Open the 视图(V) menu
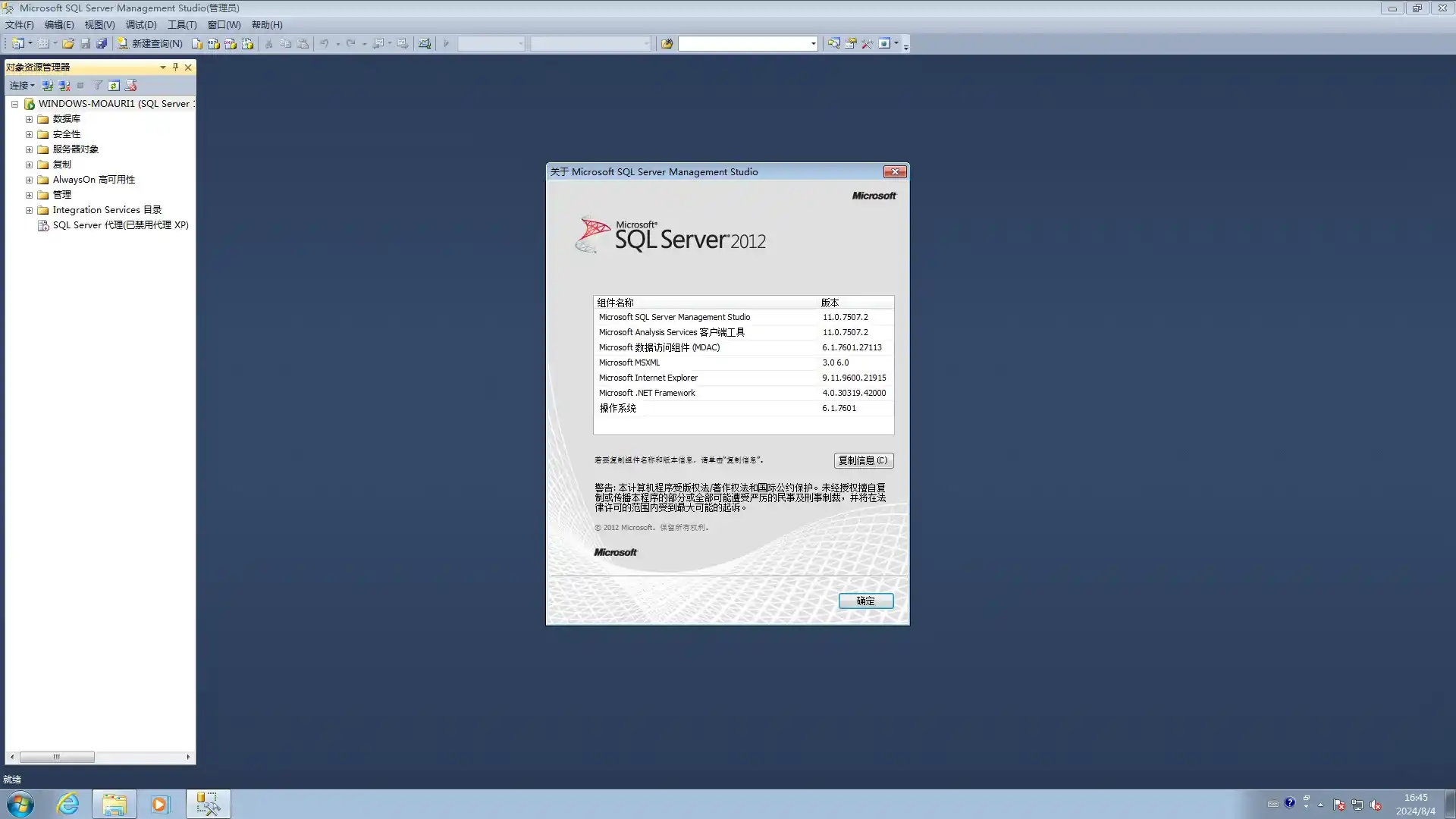This screenshot has height=819, width=1456. point(99,25)
